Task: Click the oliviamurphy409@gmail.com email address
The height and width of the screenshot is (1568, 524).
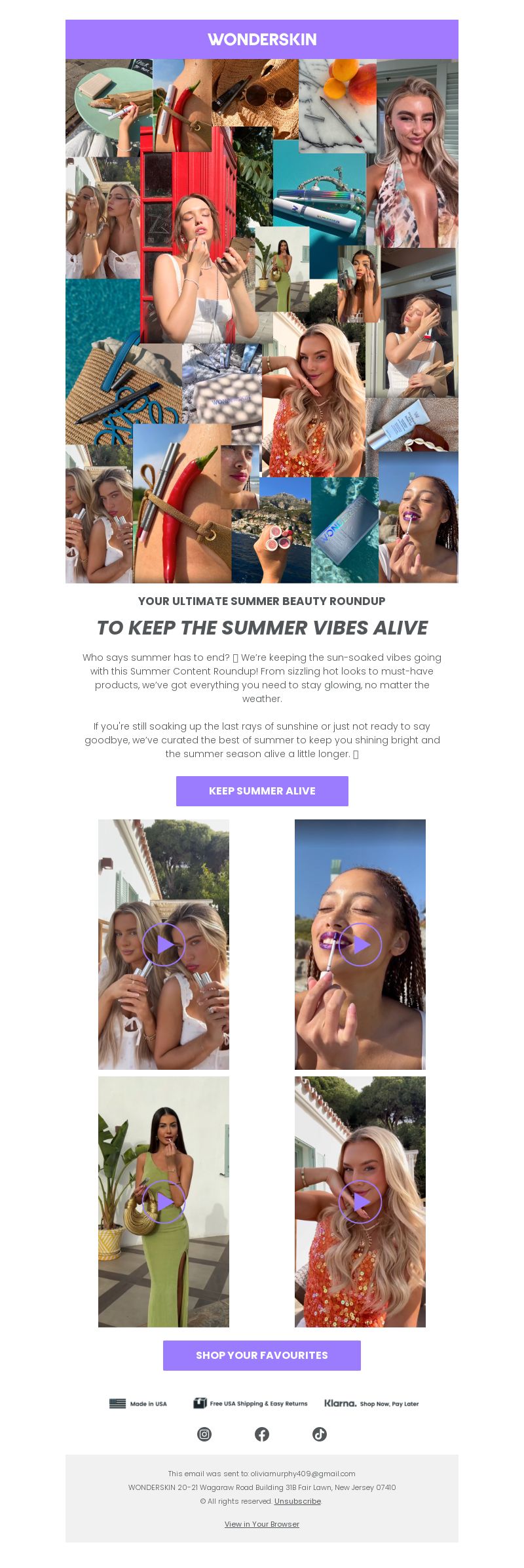Action: 303,1474
